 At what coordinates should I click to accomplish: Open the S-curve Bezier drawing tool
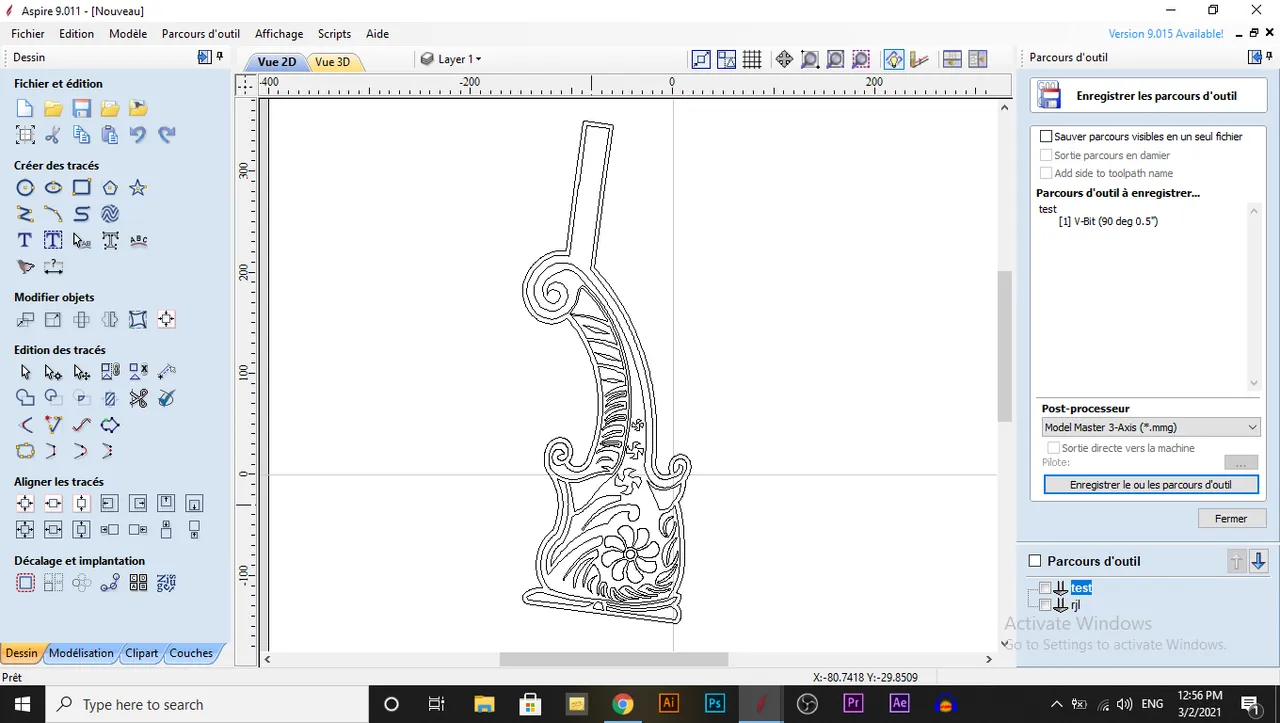point(82,214)
